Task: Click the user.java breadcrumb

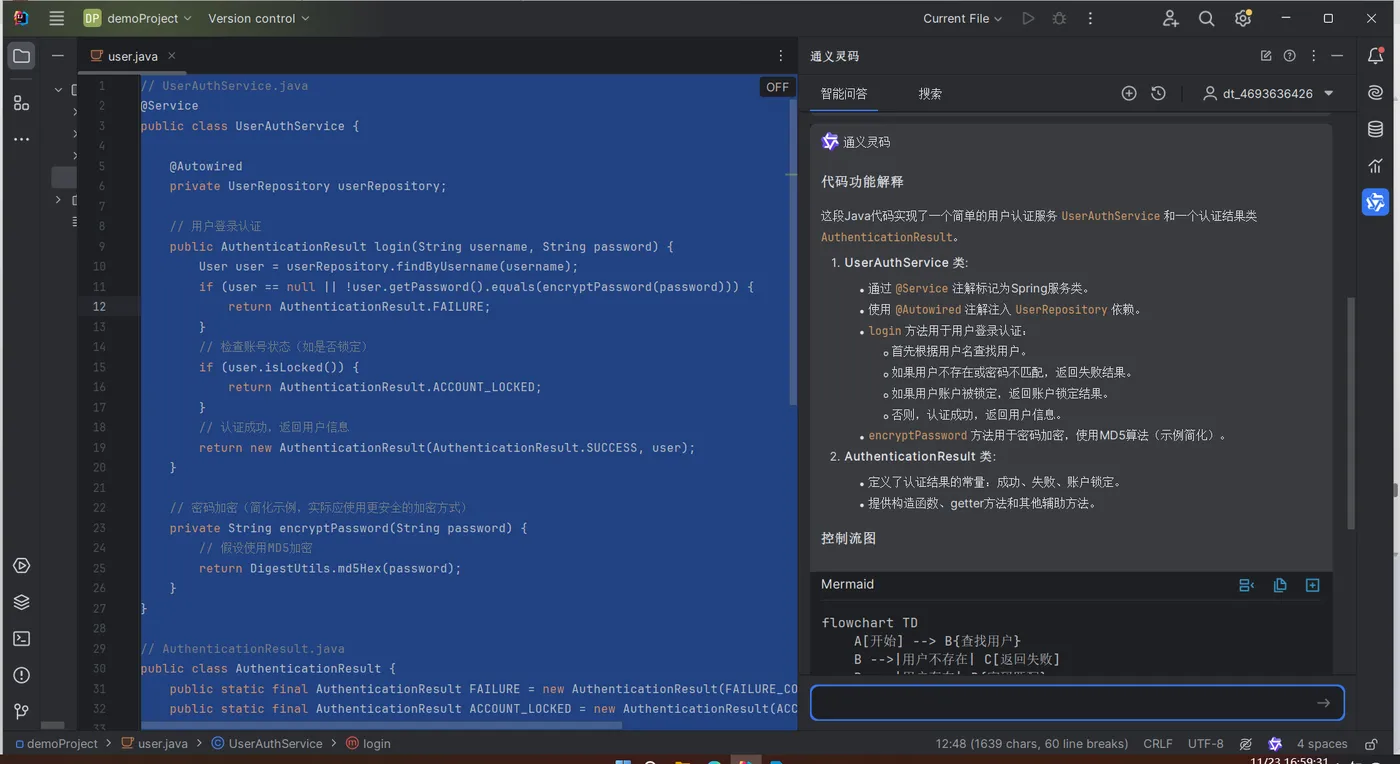Action: (154, 744)
